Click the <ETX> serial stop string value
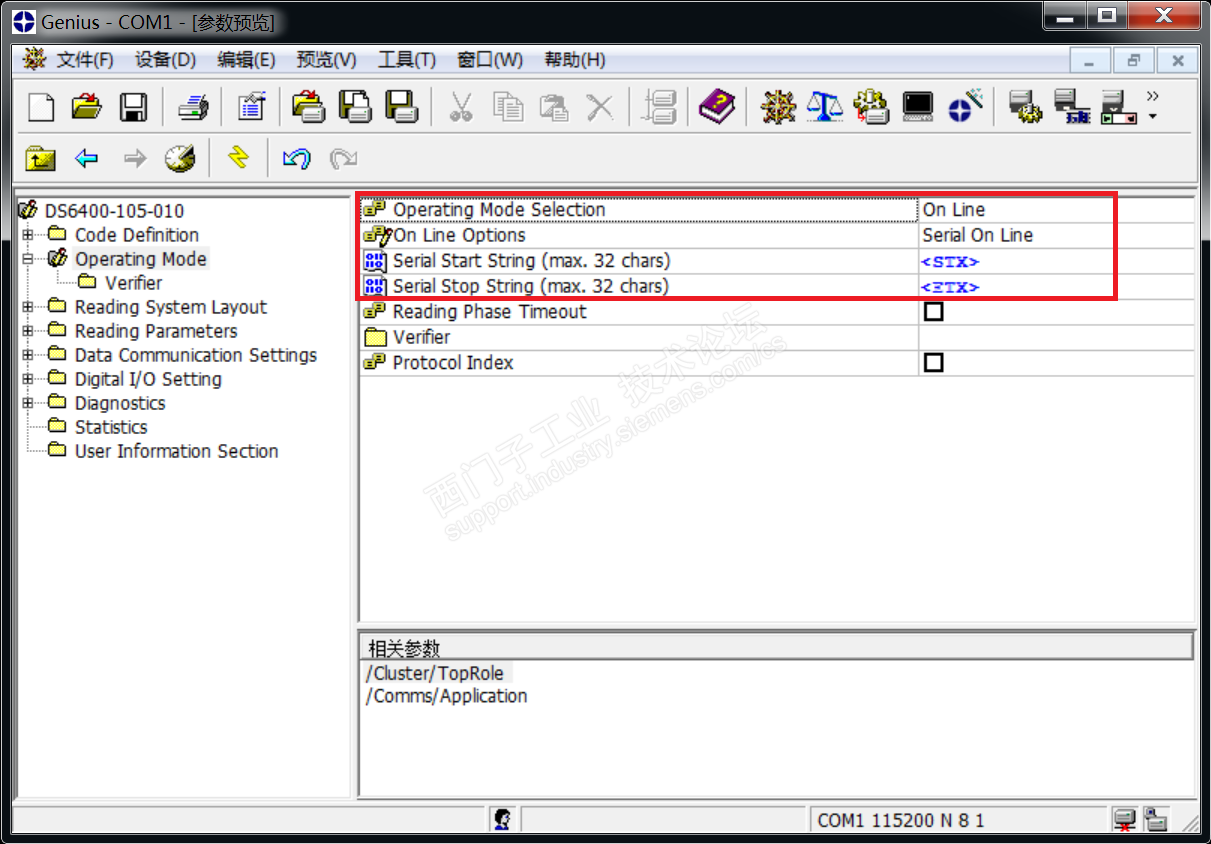The height and width of the screenshot is (844, 1211). (x=950, y=287)
